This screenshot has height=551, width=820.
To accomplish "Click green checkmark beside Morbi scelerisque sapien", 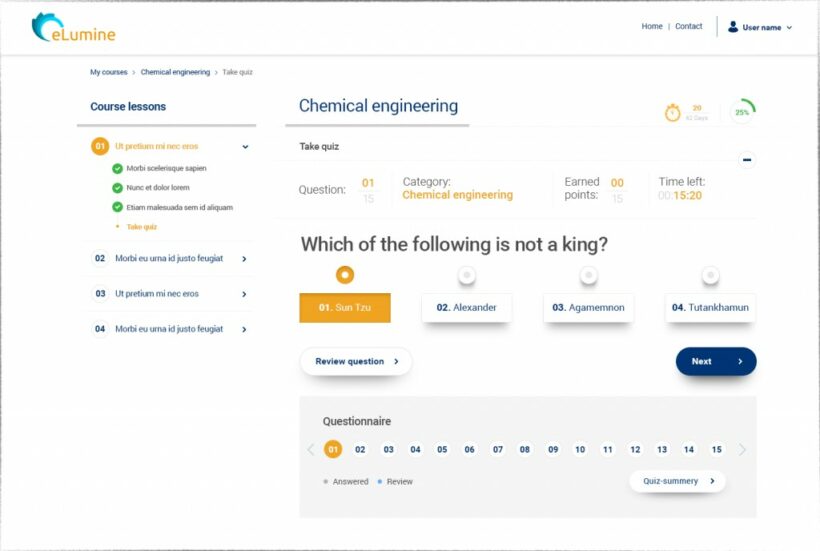I will 117,168.
